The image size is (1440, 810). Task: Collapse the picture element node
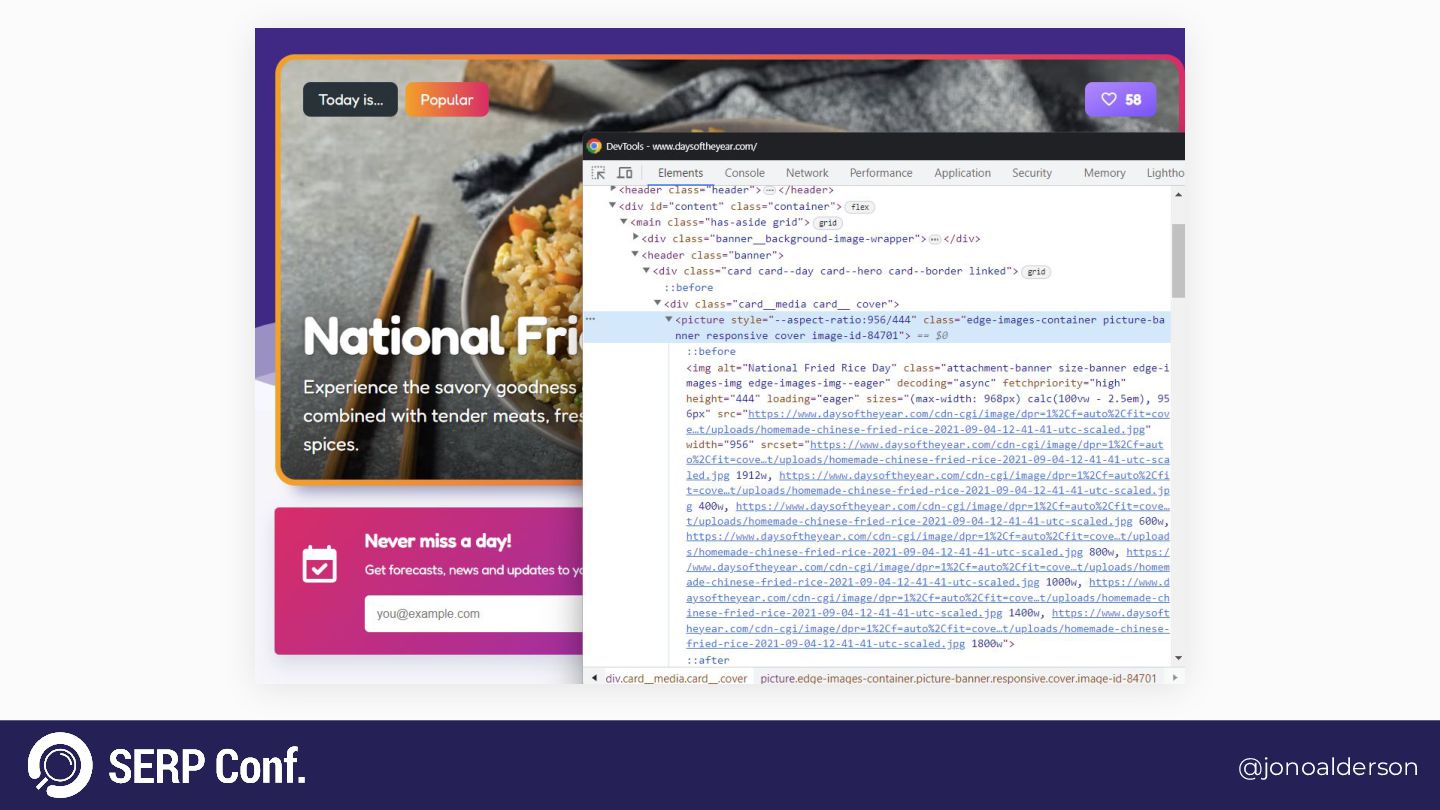click(x=669, y=319)
